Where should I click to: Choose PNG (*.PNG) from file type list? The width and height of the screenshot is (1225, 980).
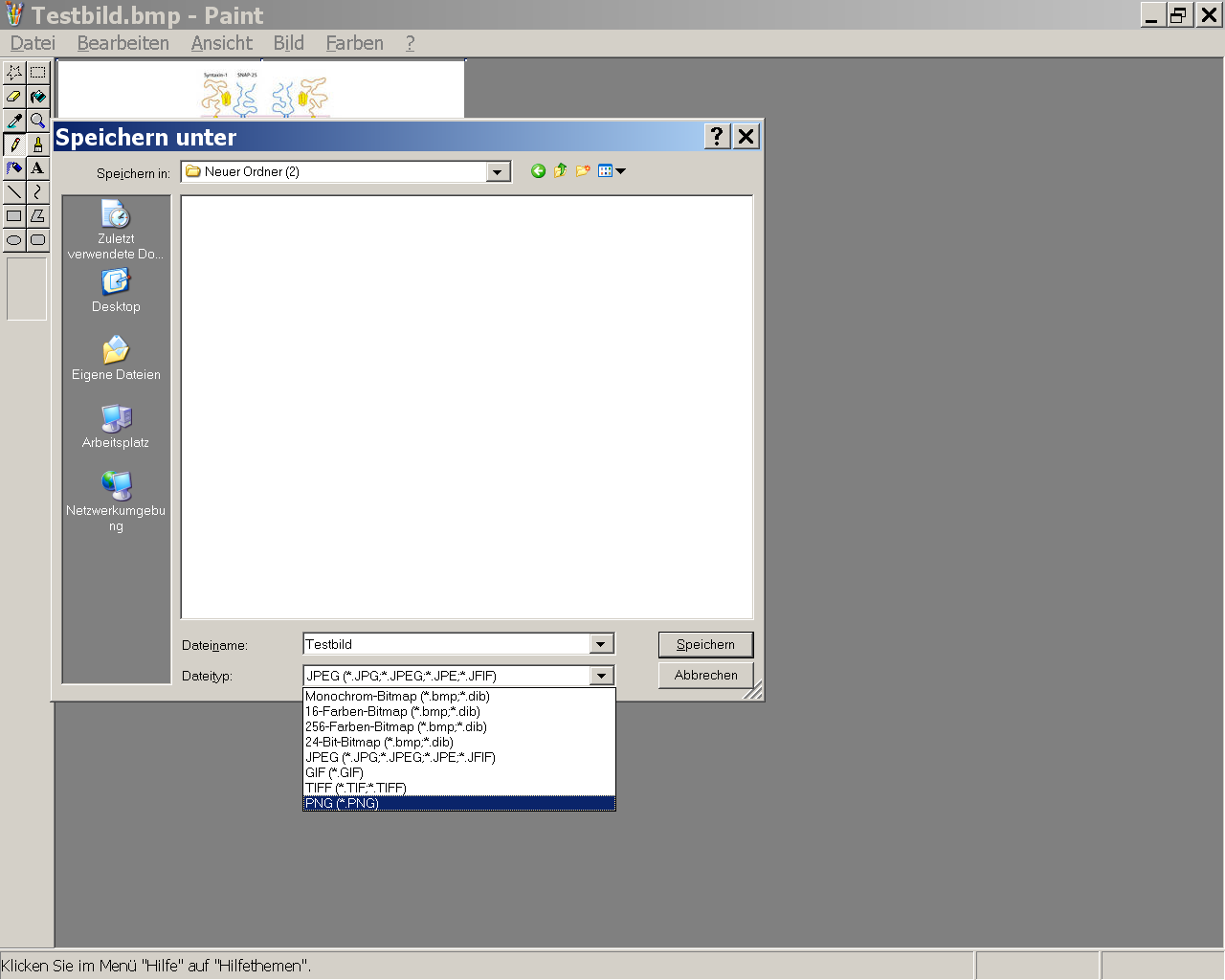pyautogui.click(x=458, y=803)
